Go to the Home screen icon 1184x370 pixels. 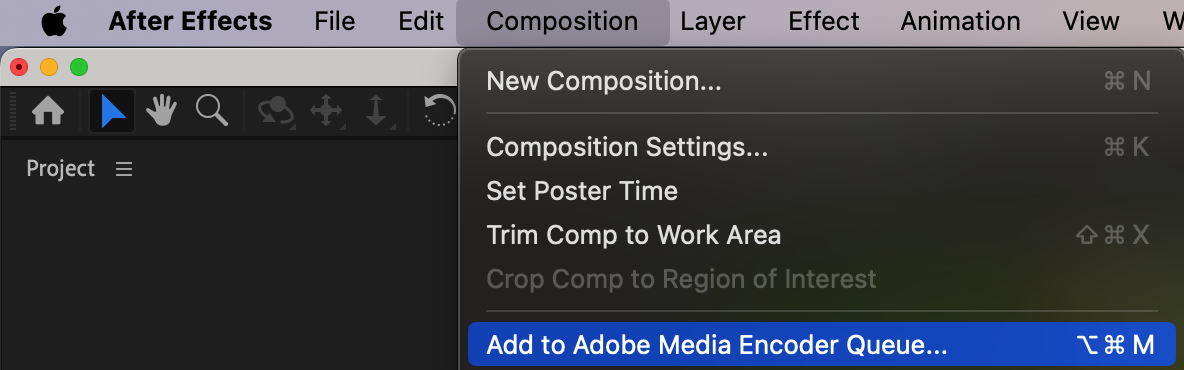(48, 112)
